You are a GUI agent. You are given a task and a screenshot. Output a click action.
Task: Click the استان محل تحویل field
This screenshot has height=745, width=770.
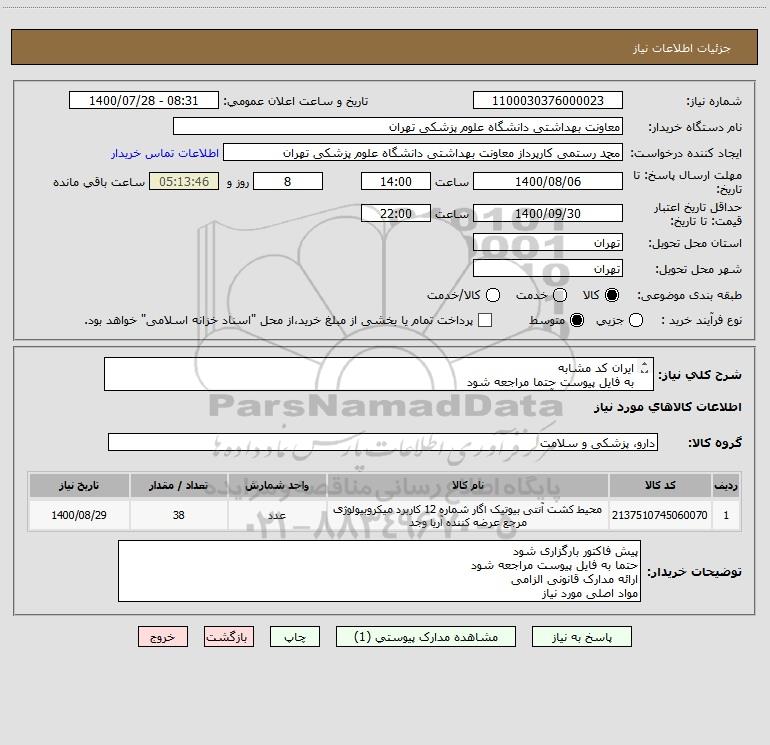[548, 243]
